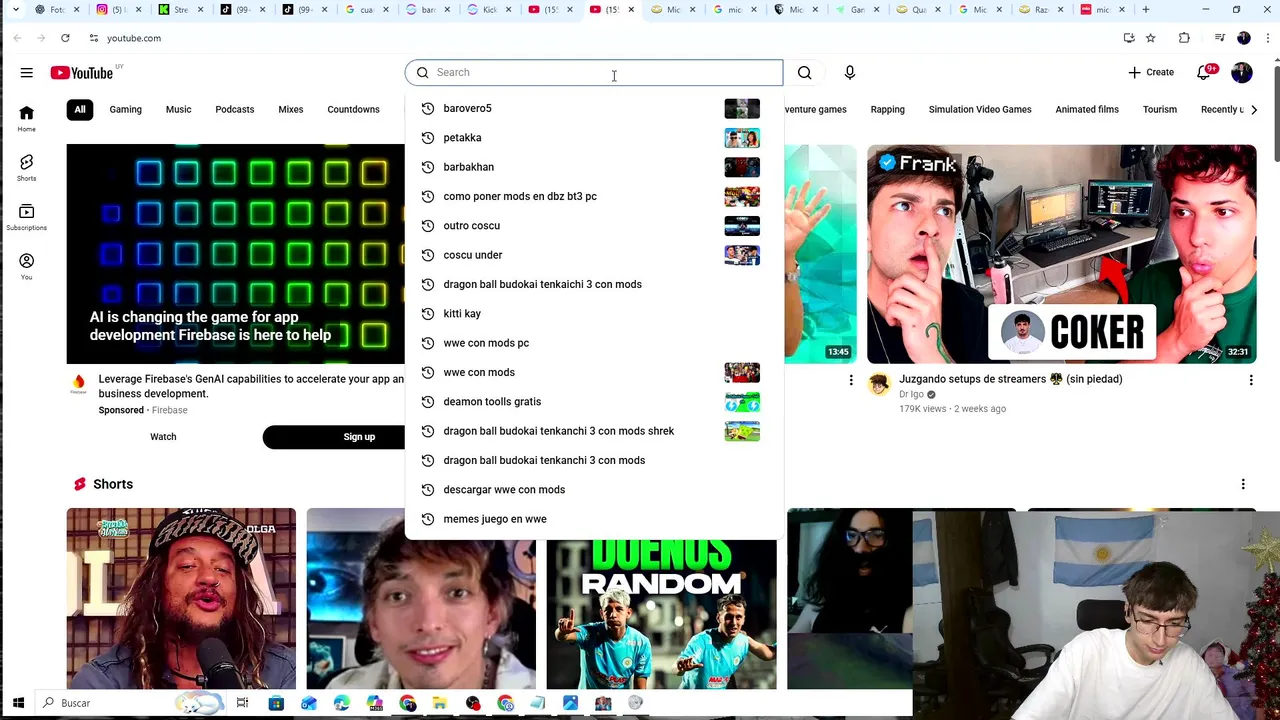This screenshot has width=1280, height=720.
Task: Select the Rapping category chip
Action: pos(887,109)
